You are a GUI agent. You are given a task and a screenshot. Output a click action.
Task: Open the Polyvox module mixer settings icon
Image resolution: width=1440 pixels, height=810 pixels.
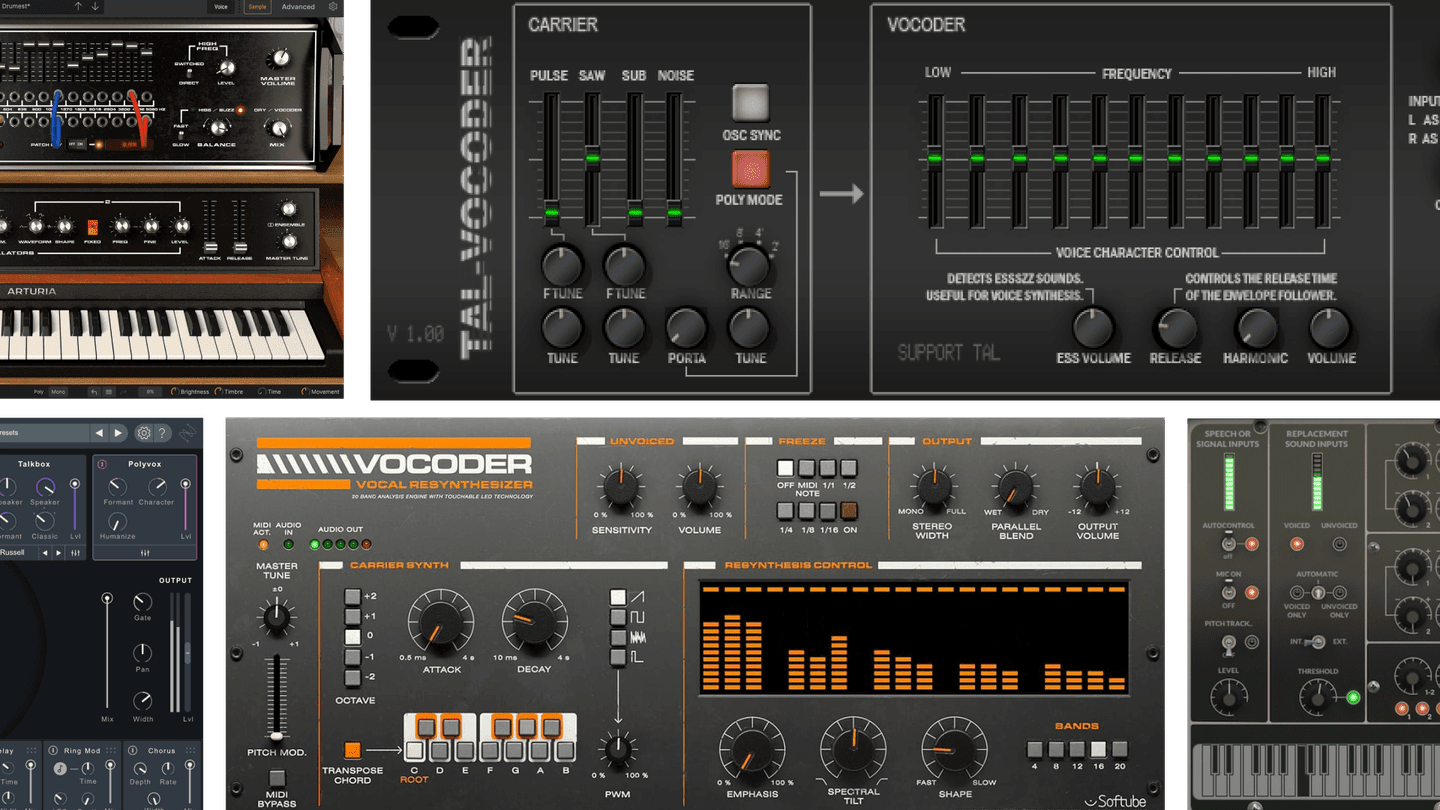pyautogui.click(x=146, y=552)
